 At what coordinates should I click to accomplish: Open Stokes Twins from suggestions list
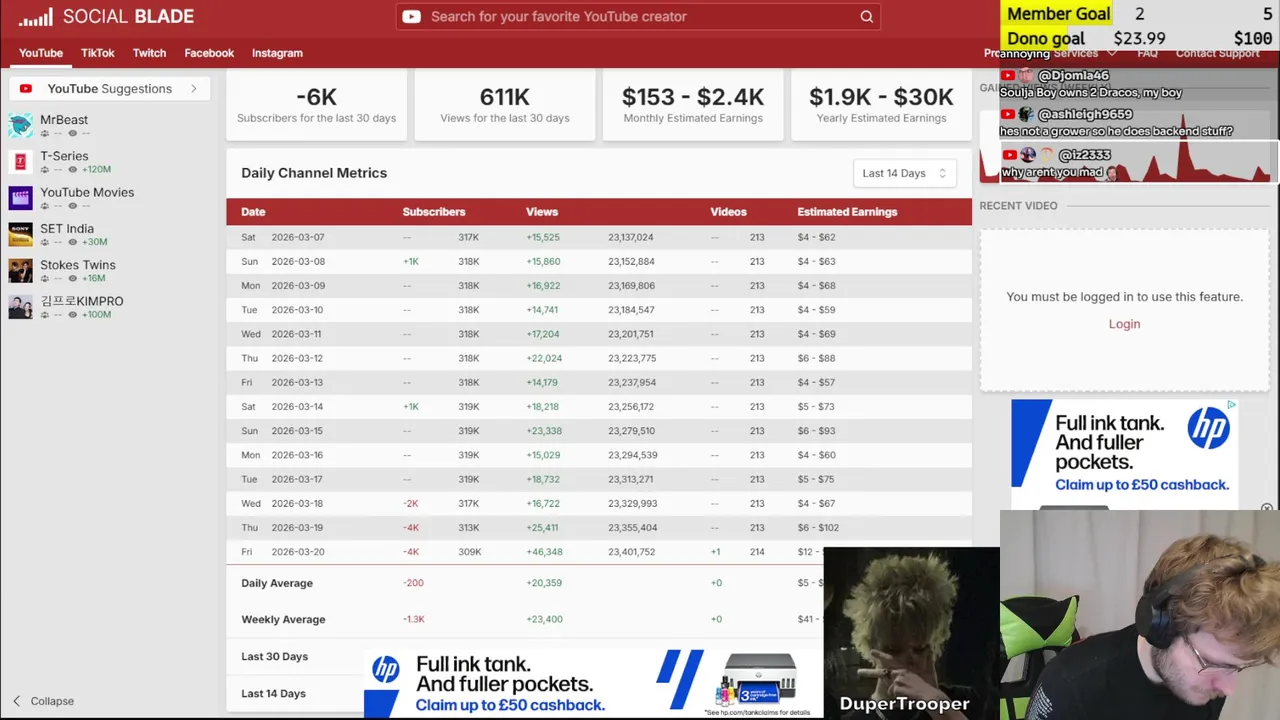pyautogui.click(x=78, y=265)
